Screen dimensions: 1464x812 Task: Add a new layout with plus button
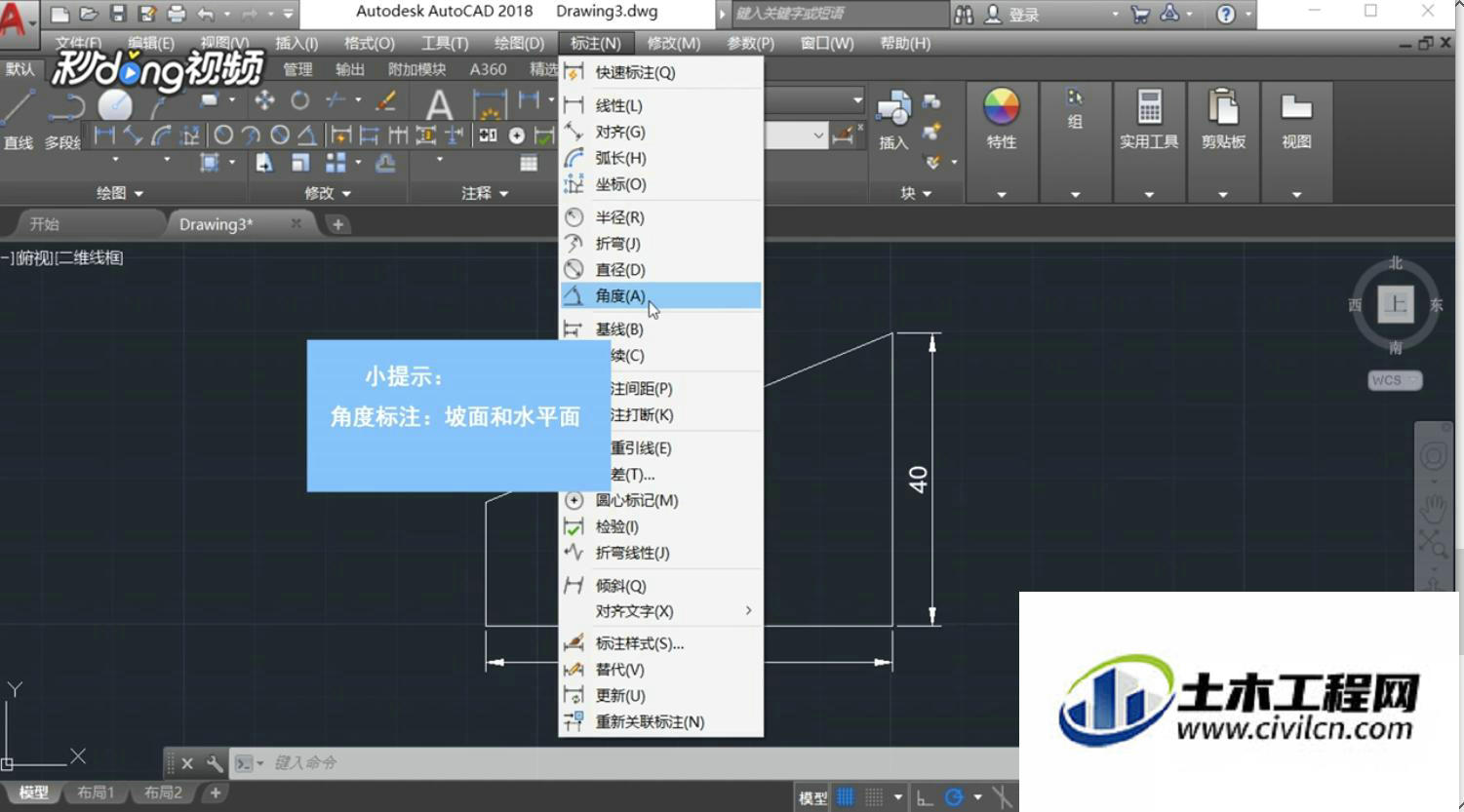(x=216, y=793)
